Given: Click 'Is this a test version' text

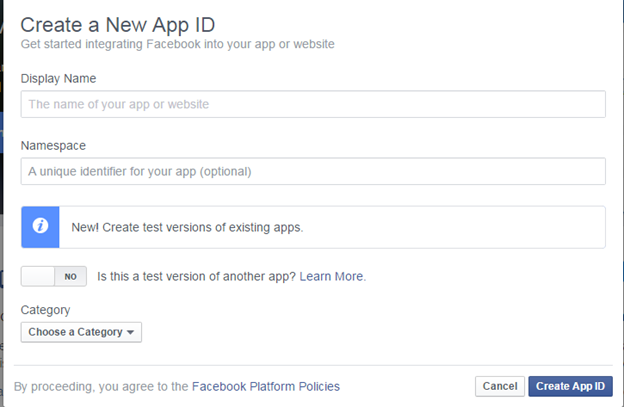Looking at the screenshot, I should click(x=197, y=276).
